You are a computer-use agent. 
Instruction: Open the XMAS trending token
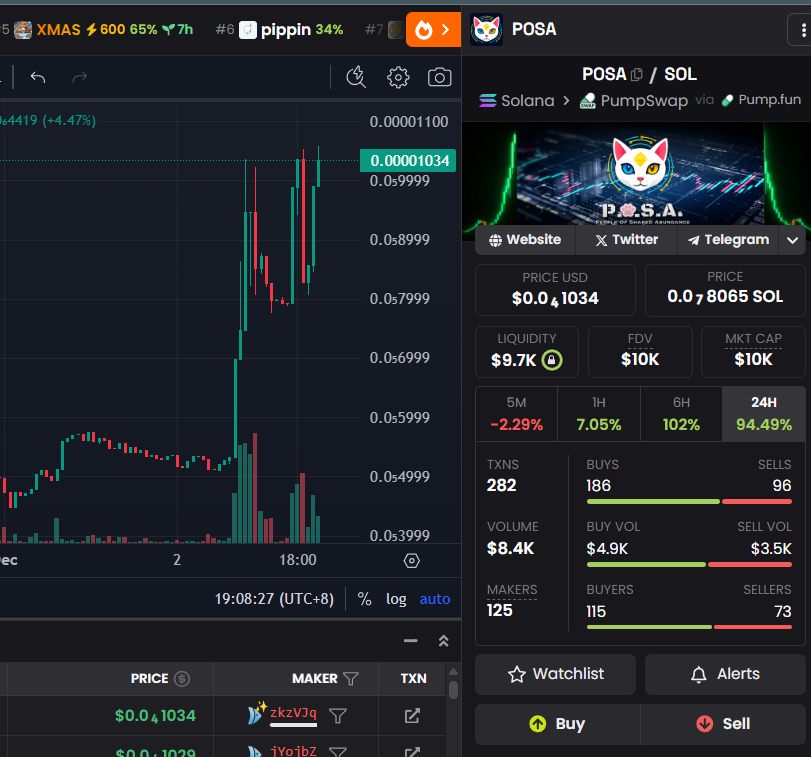[x=101, y=29]
